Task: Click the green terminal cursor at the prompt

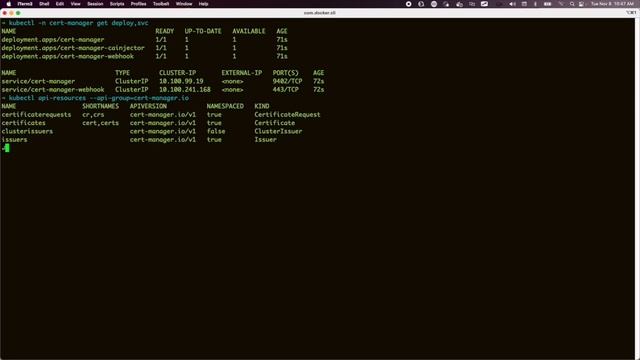Action: tap(7, 148)
